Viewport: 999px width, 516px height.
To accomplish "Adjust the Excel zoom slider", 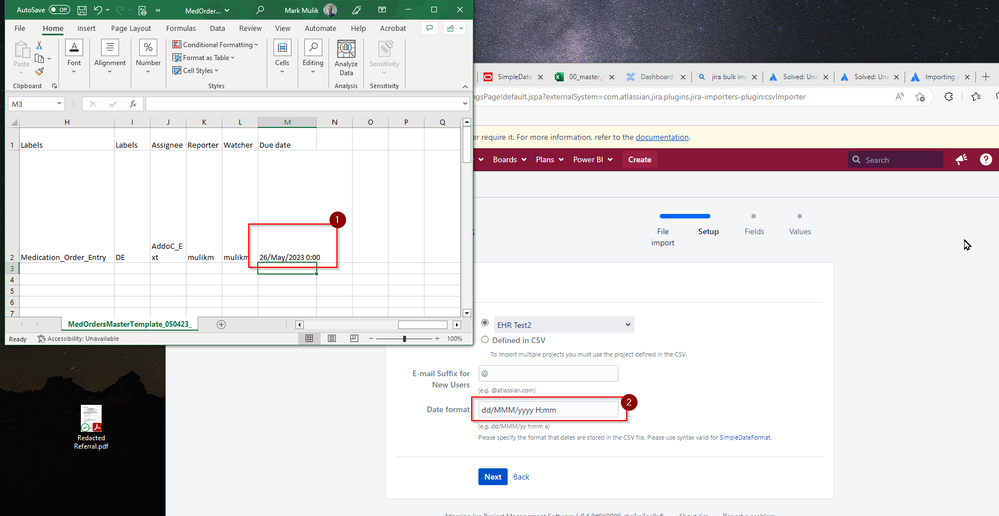I will coord(405,339).
